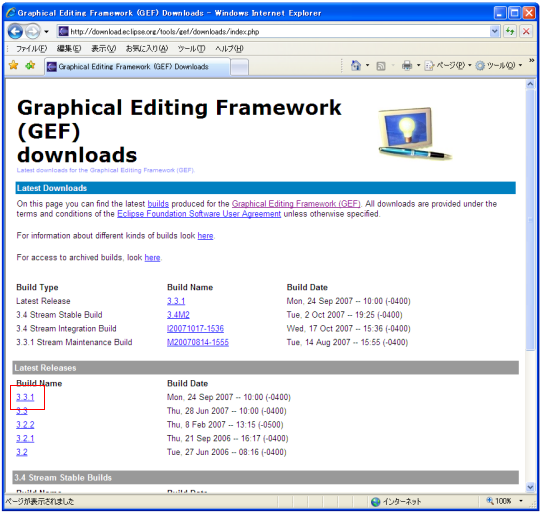Screen dimensions: 540x513
Task: Click the vertical scrollbar down arrow
Action: tap(530, 487)
